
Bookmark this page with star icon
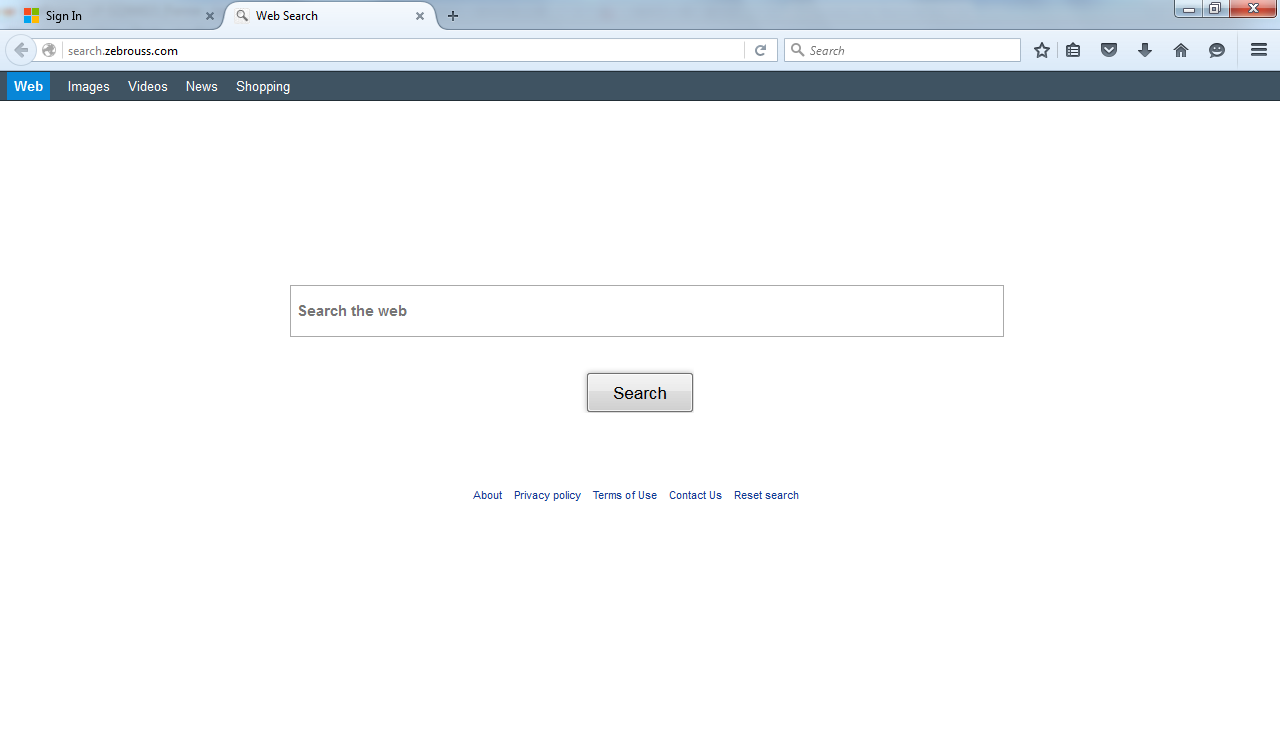coord(1042,50)
